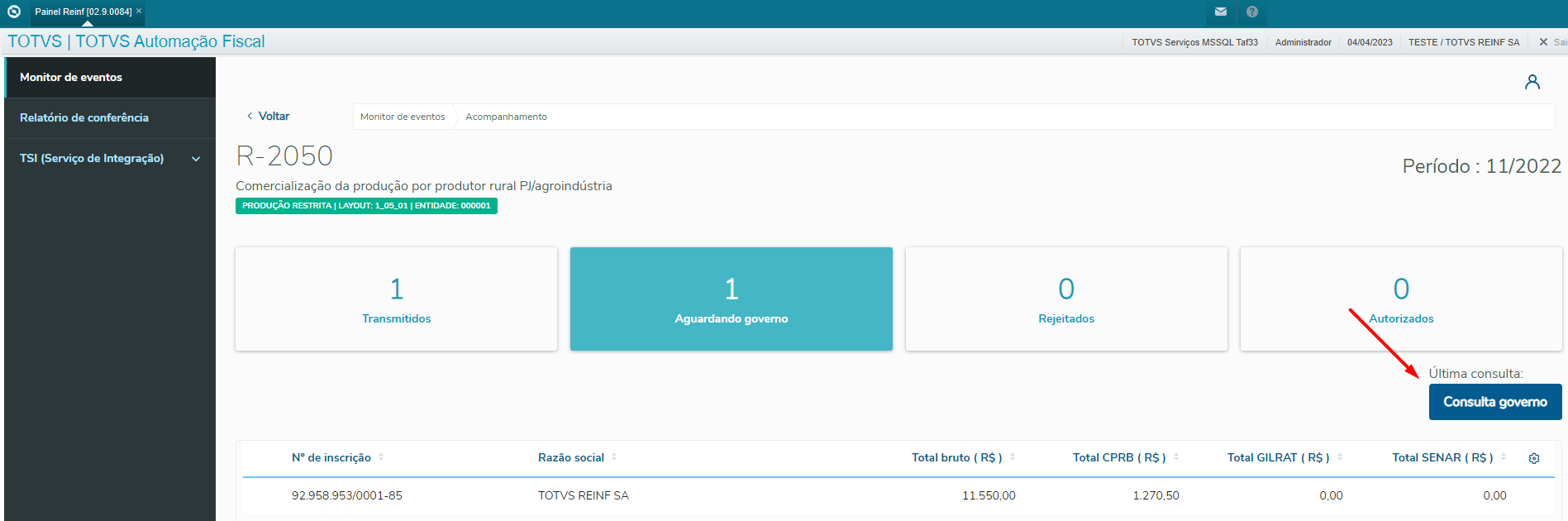Click the PRODUÇÃO RESTRITA layout badge

point(366,206)
